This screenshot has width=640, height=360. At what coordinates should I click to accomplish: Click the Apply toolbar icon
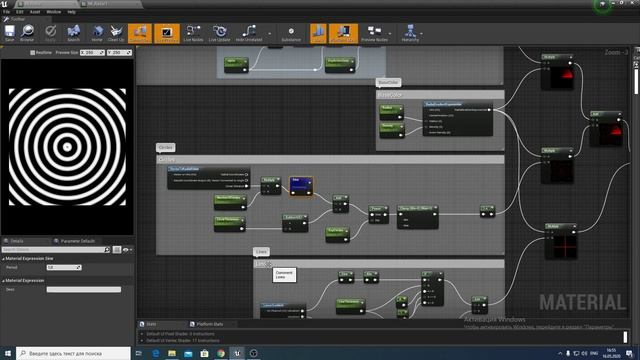[x=50, y=33]
